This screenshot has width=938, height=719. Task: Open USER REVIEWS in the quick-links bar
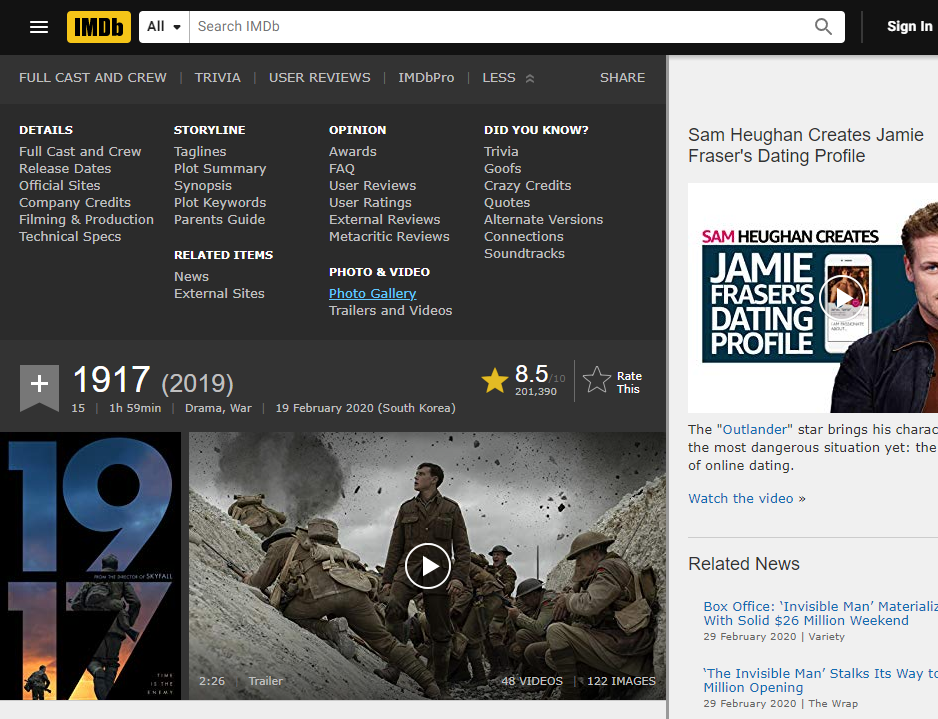319,78
